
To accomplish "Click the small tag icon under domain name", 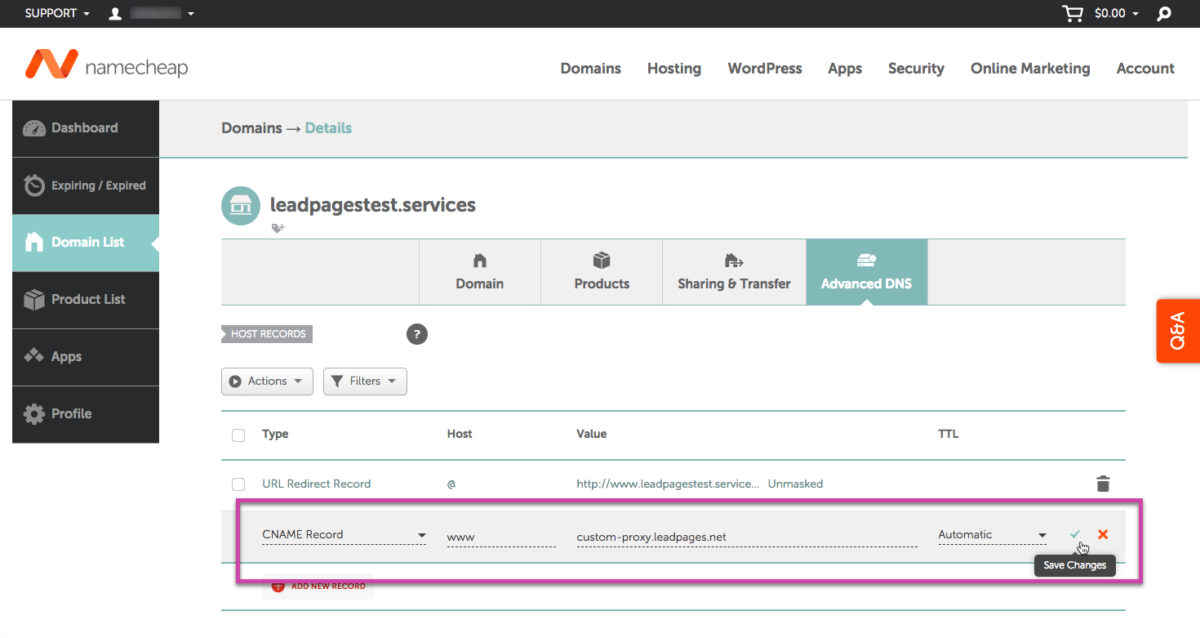I will (x=278, y=228).
